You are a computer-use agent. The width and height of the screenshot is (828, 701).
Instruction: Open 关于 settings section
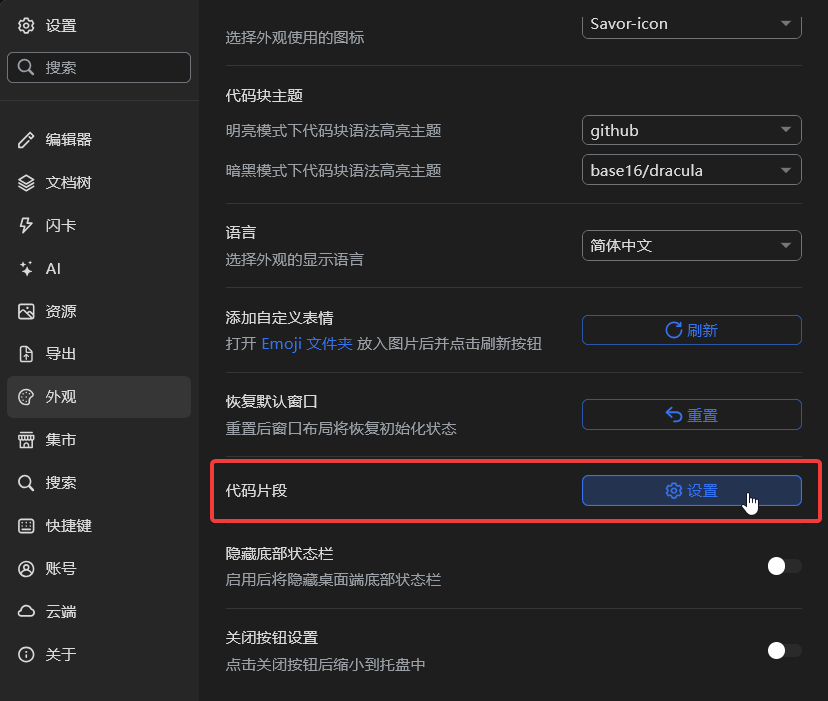click(x=99, y=654)
